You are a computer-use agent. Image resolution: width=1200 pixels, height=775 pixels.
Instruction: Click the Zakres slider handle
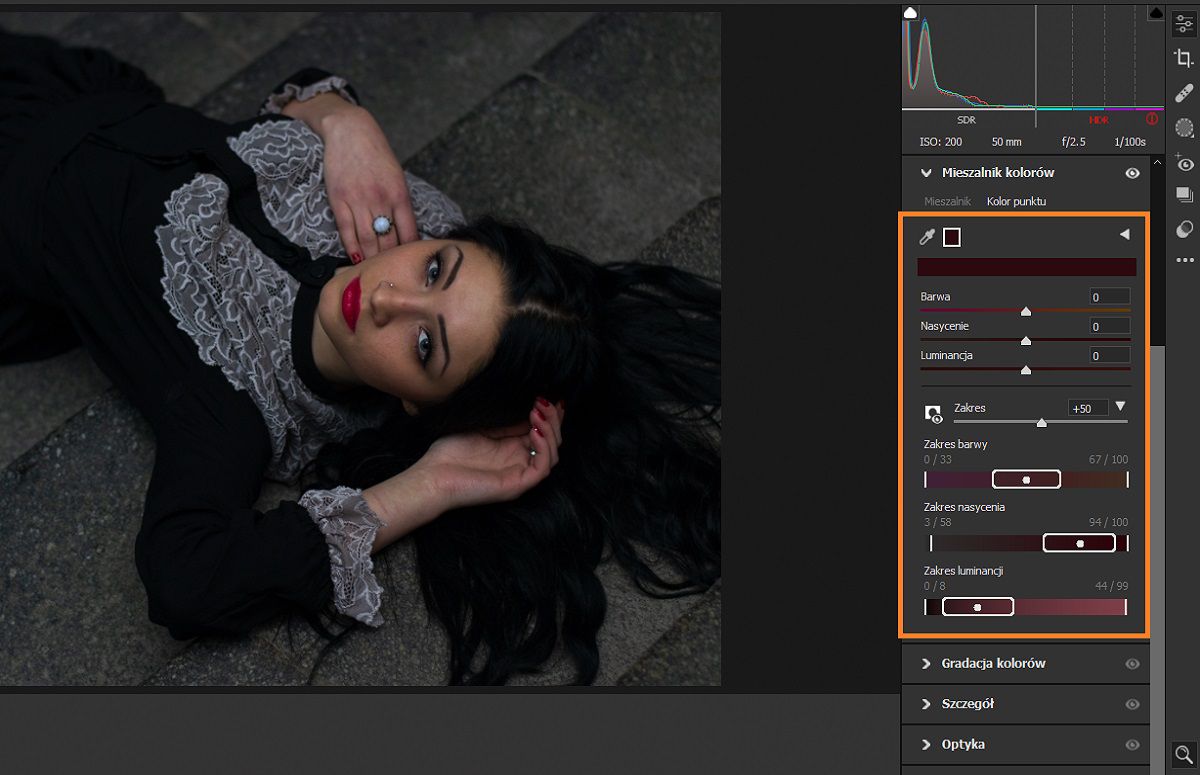(1042, 423)
